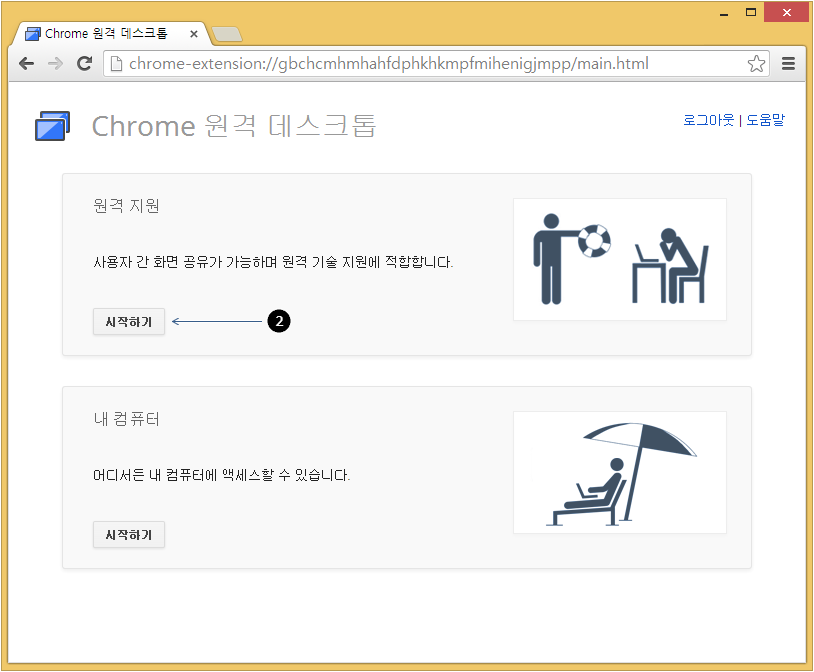This screenshot has height=672, width=814.
Task: Click the text 어디서든 내 컴퓨터에 액세스할 수 있습니다
Action: (x=222, y=475)
